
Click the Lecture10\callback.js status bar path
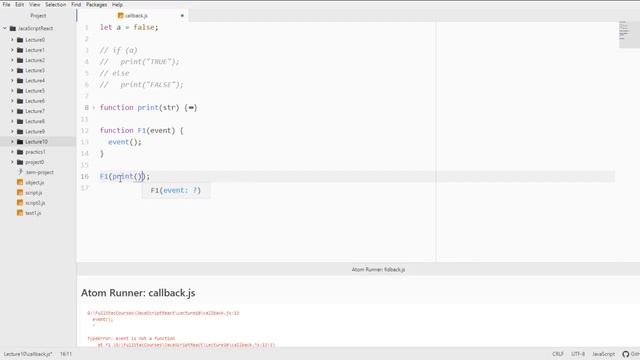28,354
